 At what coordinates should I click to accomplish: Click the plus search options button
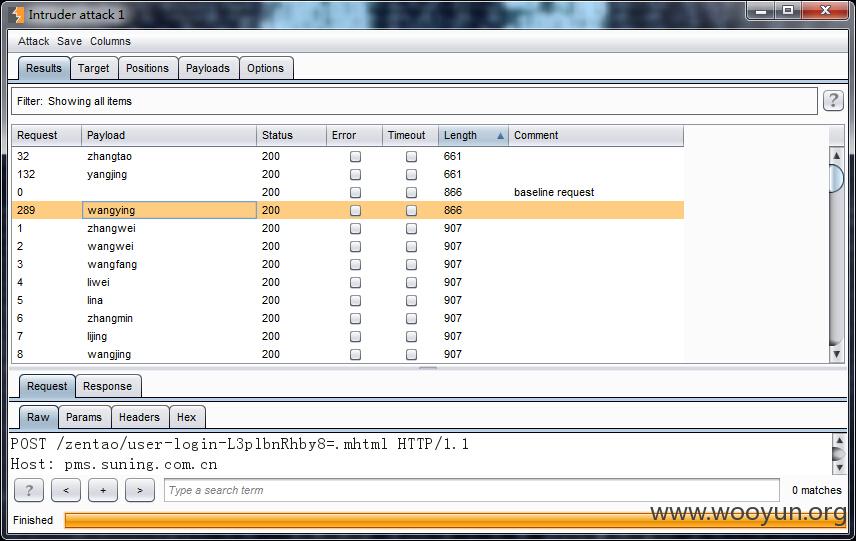coord(103,490)
